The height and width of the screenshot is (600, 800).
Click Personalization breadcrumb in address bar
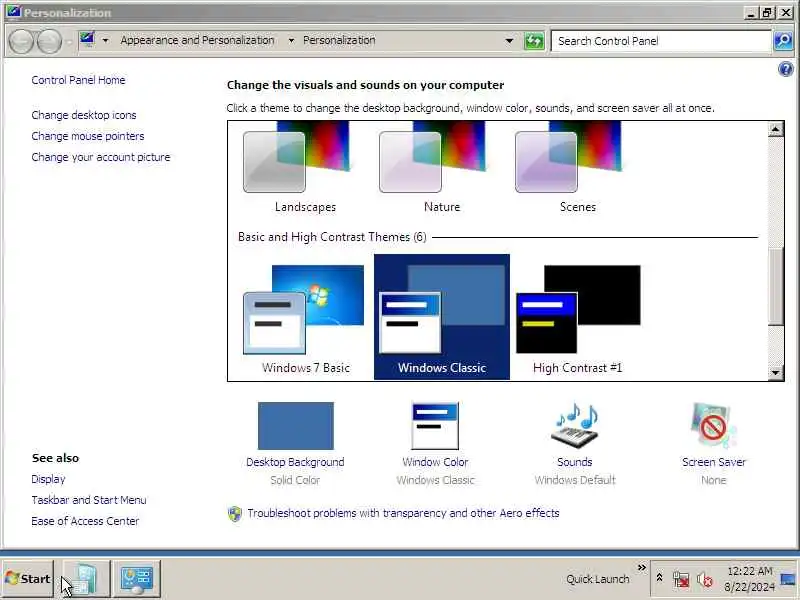point(339,40)
